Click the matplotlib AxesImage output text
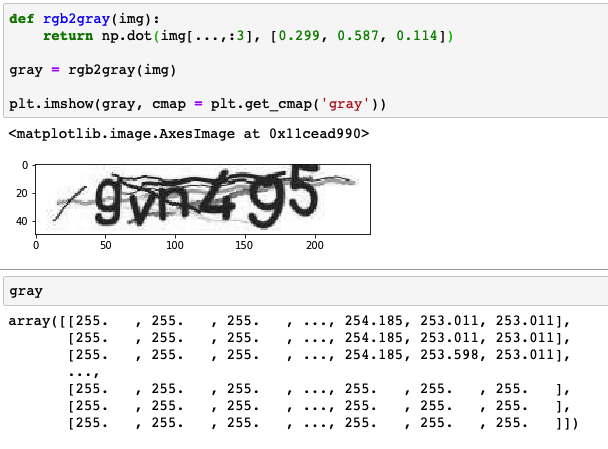 click(188, 133)
